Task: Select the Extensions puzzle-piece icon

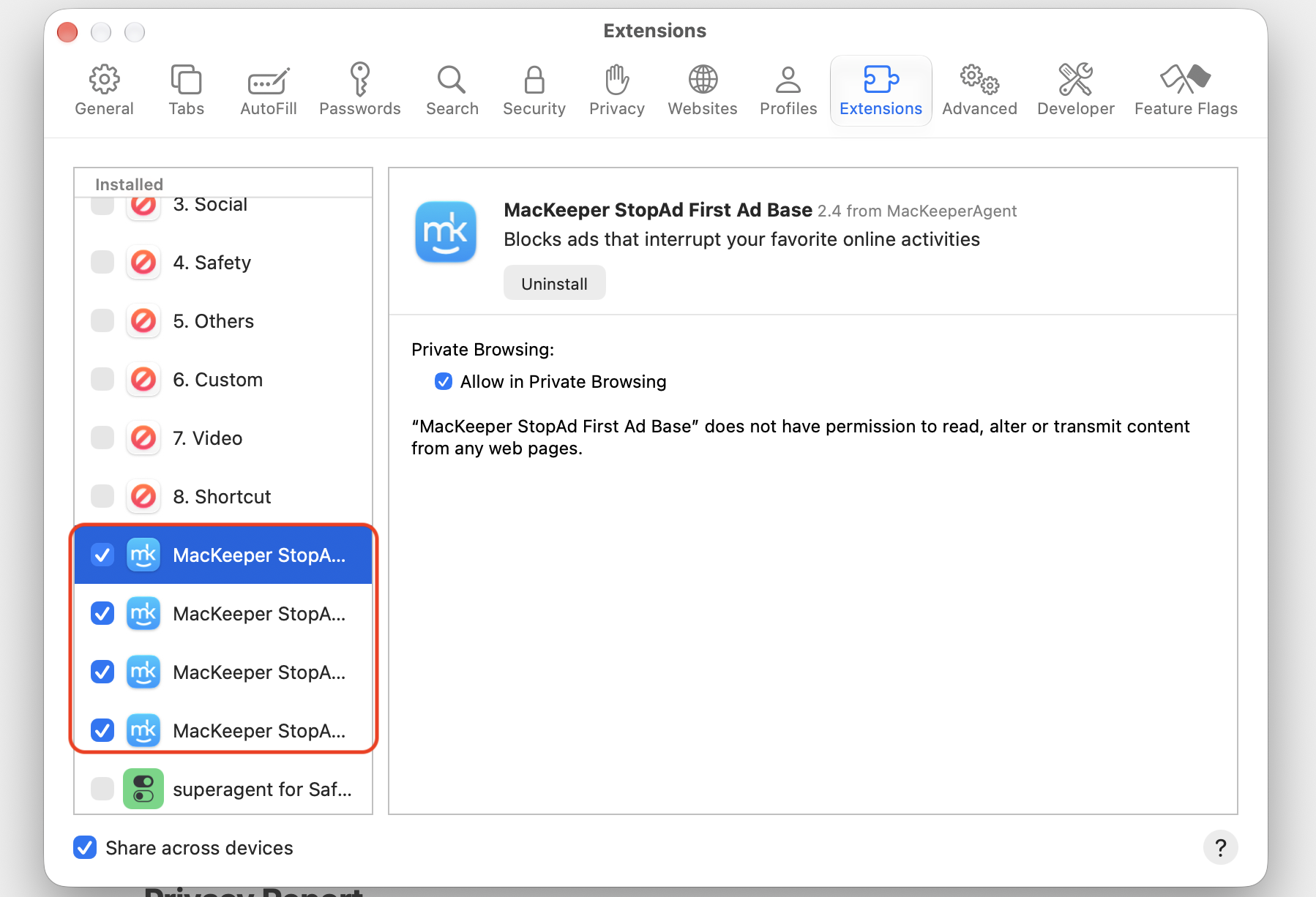Action: [881, 79]
